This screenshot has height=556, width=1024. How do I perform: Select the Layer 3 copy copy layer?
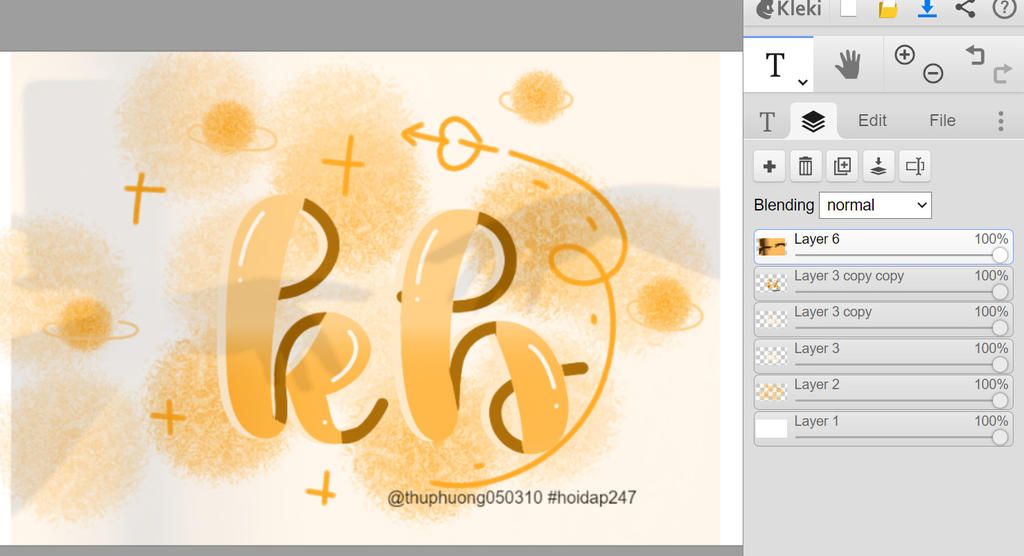click(884, 283)
